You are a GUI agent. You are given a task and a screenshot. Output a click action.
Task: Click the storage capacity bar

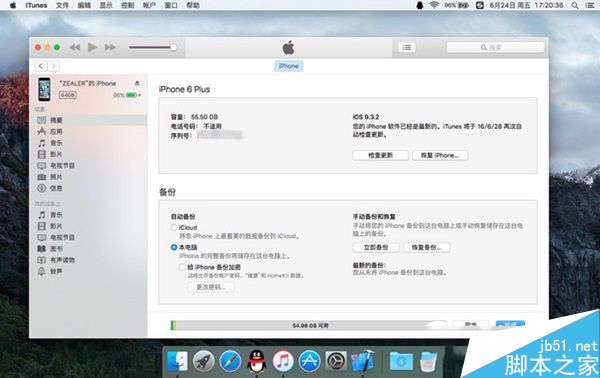point(308,326)
